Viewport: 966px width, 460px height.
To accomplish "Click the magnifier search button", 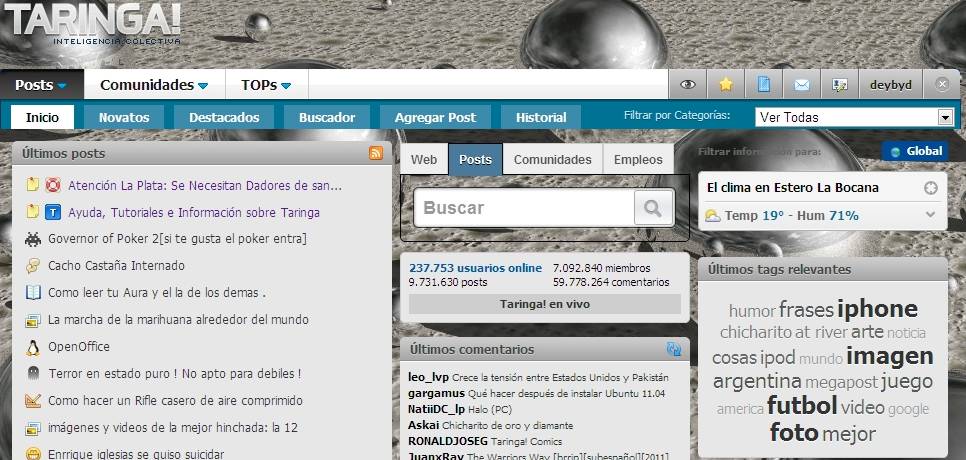I will (652, 208).
